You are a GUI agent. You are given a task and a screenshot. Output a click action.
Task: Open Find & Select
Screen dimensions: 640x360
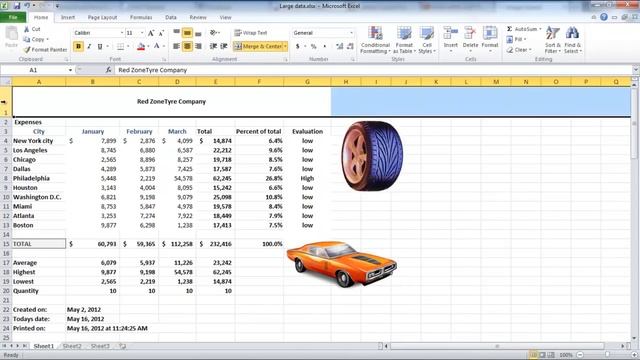coord(572,40)
